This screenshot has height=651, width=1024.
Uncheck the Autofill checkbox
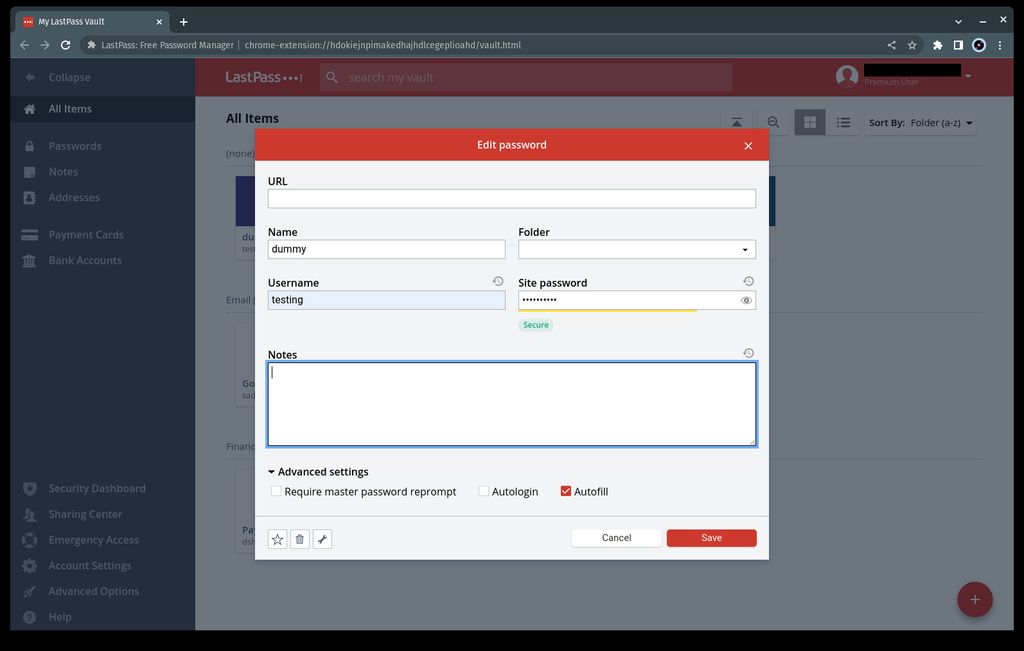[566, 491]
